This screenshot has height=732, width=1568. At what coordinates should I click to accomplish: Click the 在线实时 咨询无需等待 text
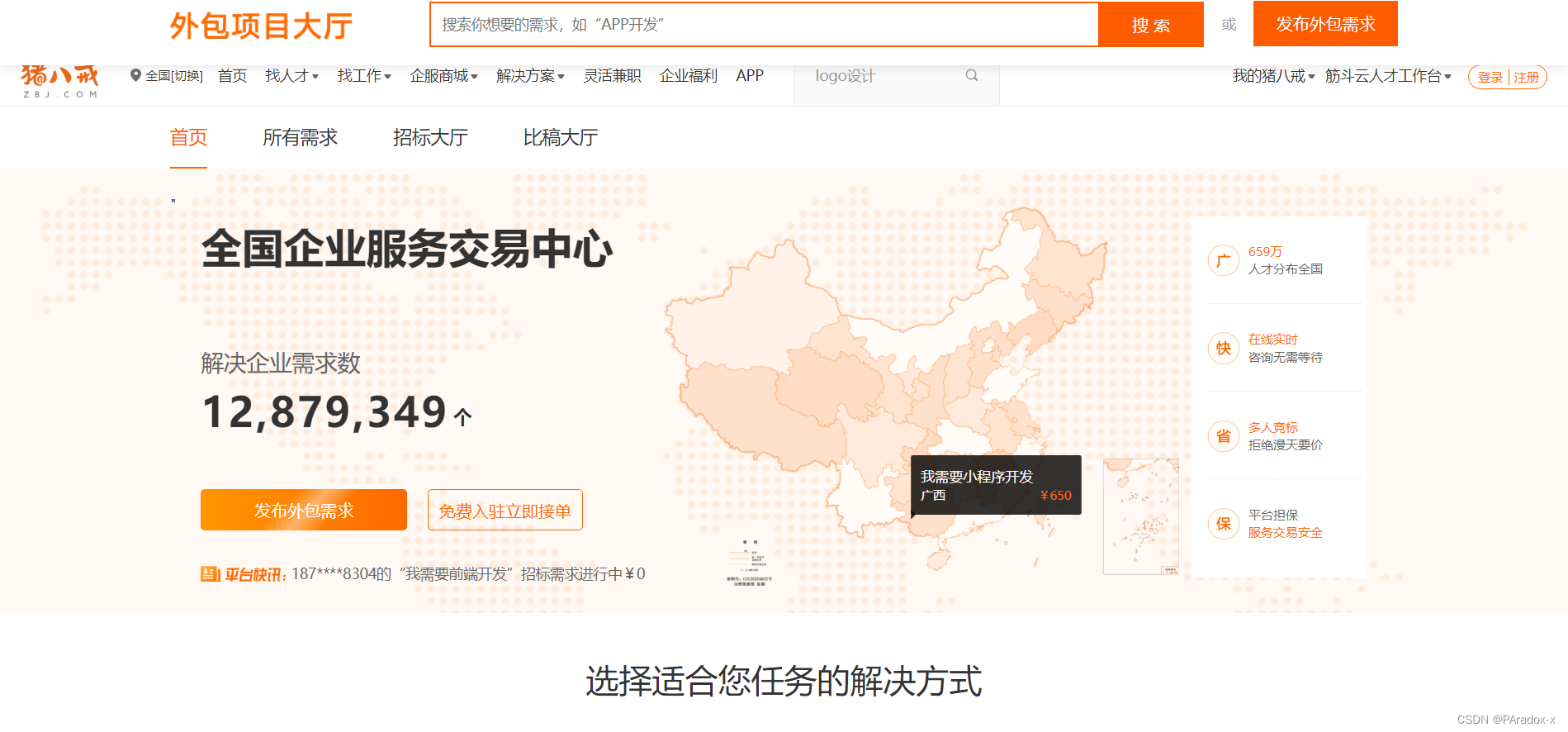pos(1285,348)
